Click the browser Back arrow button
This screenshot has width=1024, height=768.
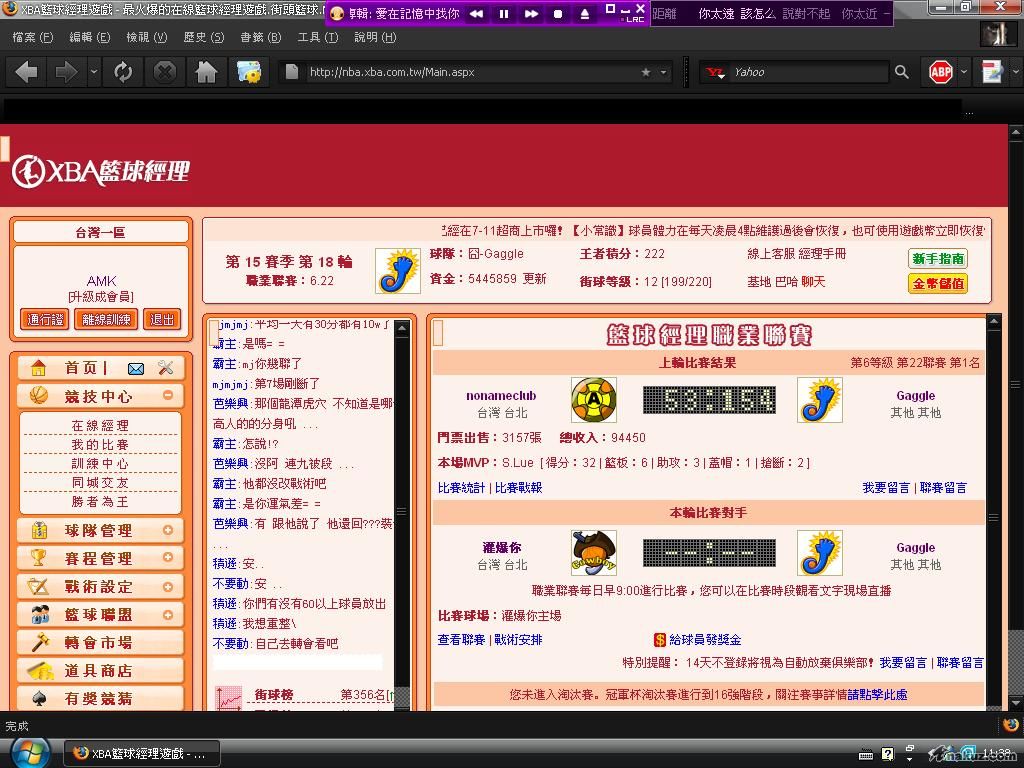click(27, 72)
